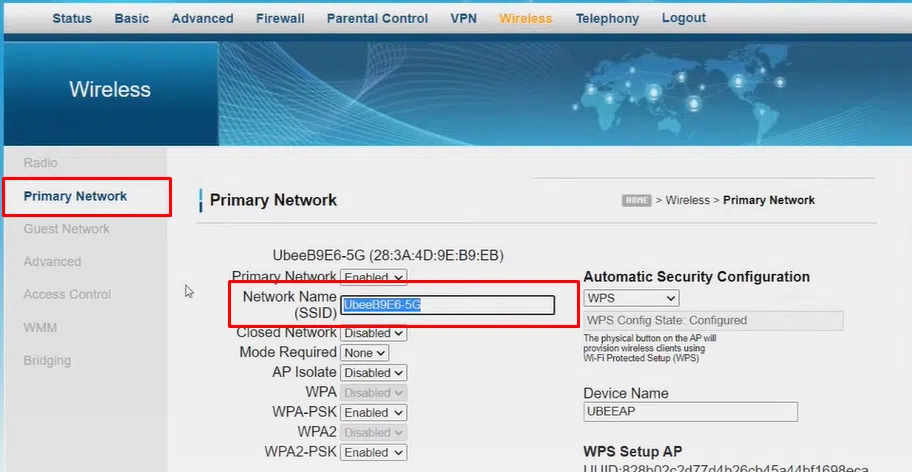Open Bridging sidebar item

(x=47, y=360)
